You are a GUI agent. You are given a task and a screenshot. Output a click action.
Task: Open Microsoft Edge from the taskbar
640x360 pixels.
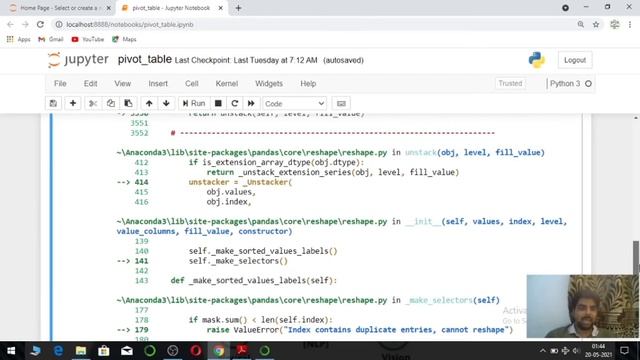(58, 351)
